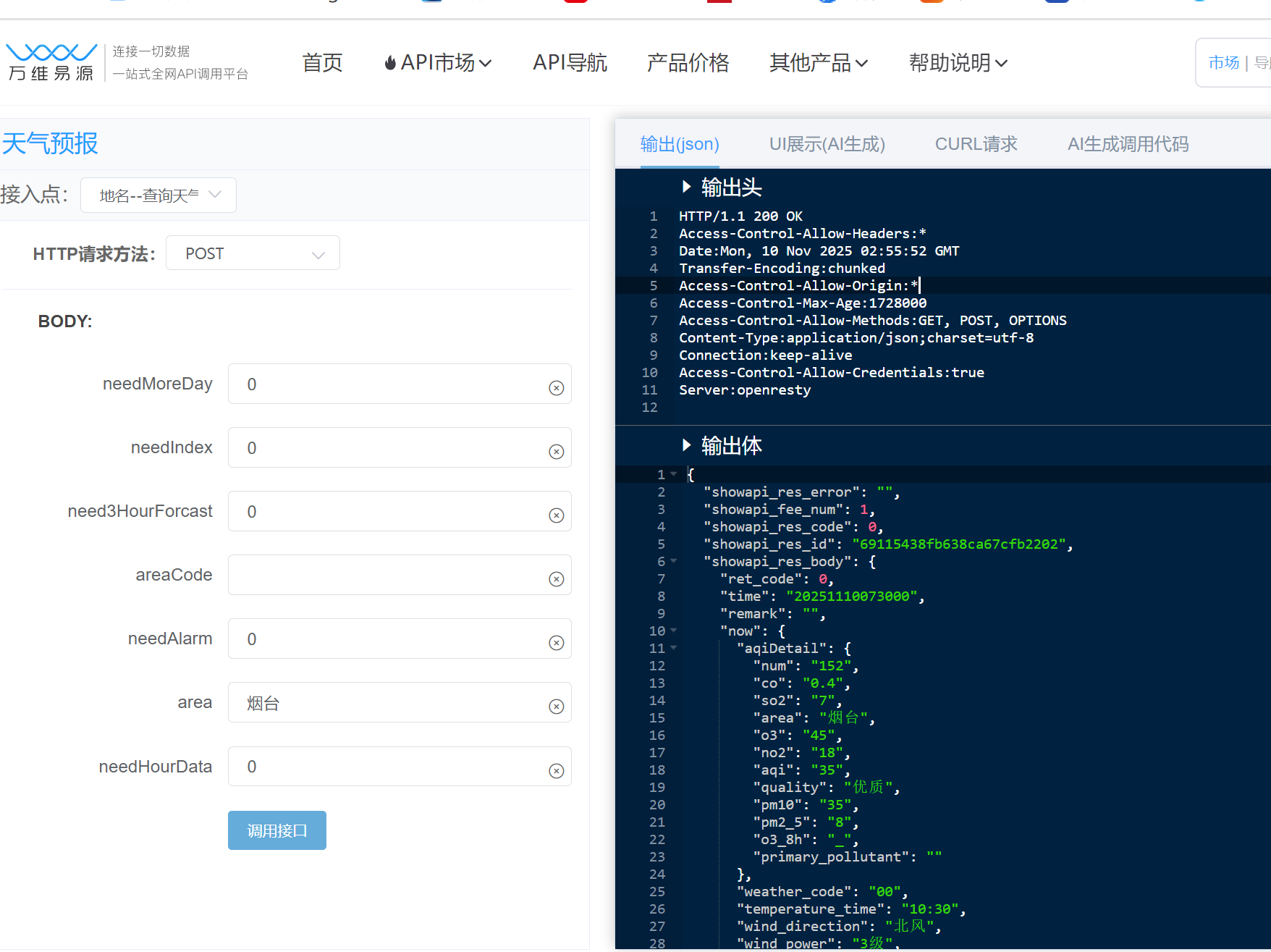Switch to the 输出(json) tab
The image size is (1271, 952).
(x=680, y=144)
